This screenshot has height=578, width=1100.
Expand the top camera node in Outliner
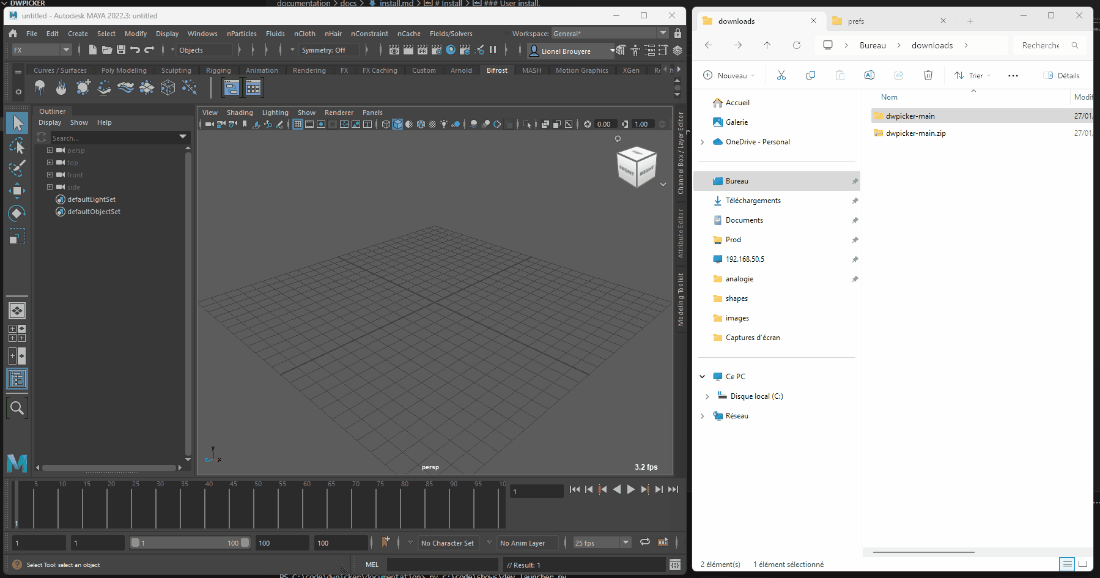coord(50,162)
